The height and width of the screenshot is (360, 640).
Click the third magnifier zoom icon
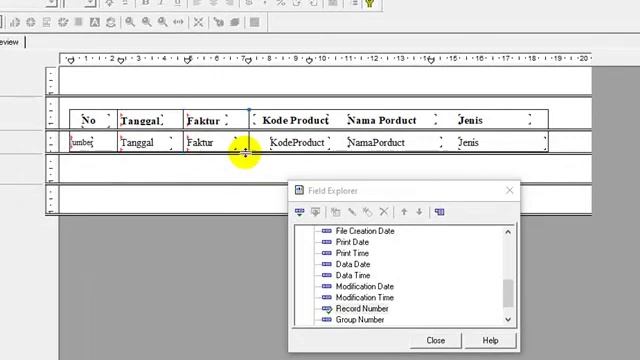[162, 22]
